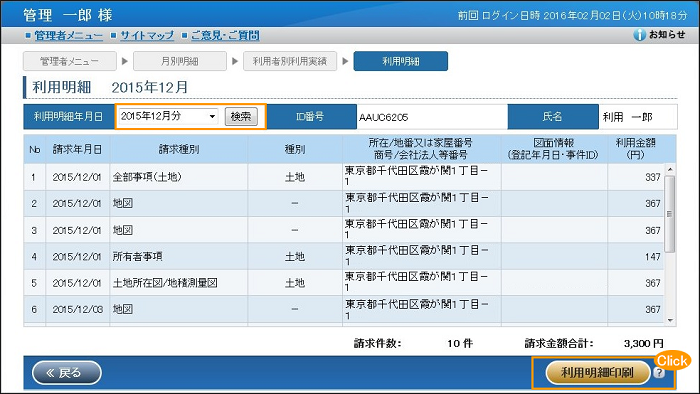The height and width of the screenshot is (394, 700).
Task: Click the ID番号 label
Action: pos(310,117)
